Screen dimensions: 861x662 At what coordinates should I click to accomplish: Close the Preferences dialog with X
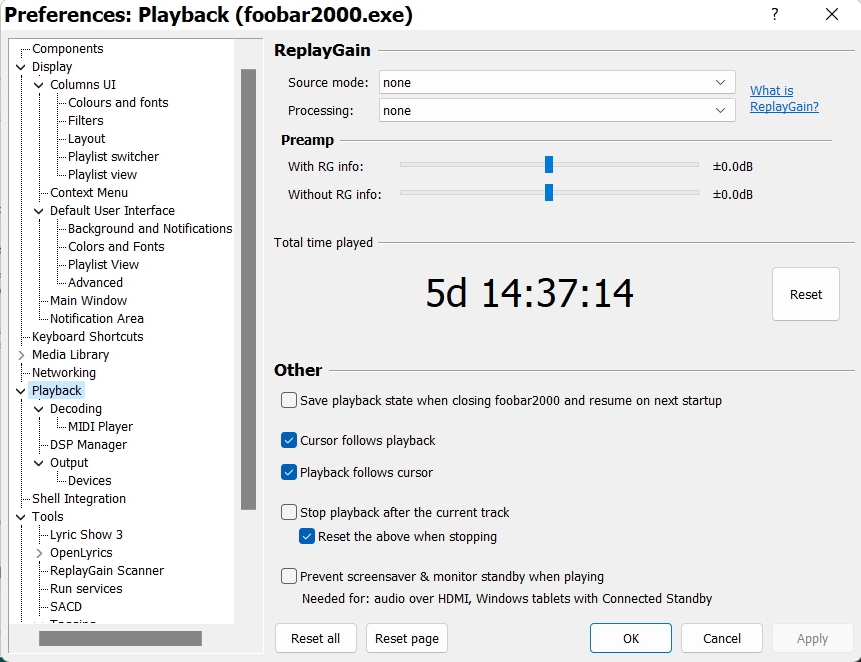tap(832, 14)
